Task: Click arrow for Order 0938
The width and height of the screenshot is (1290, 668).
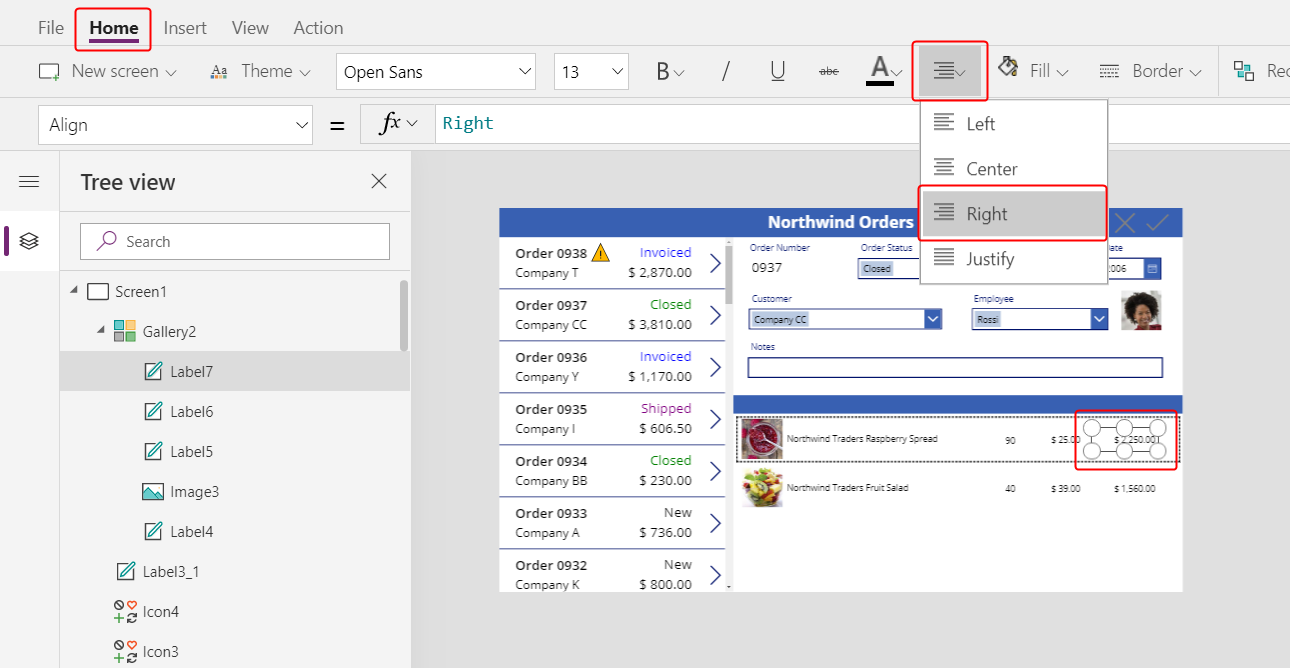Action: point(714,263)
